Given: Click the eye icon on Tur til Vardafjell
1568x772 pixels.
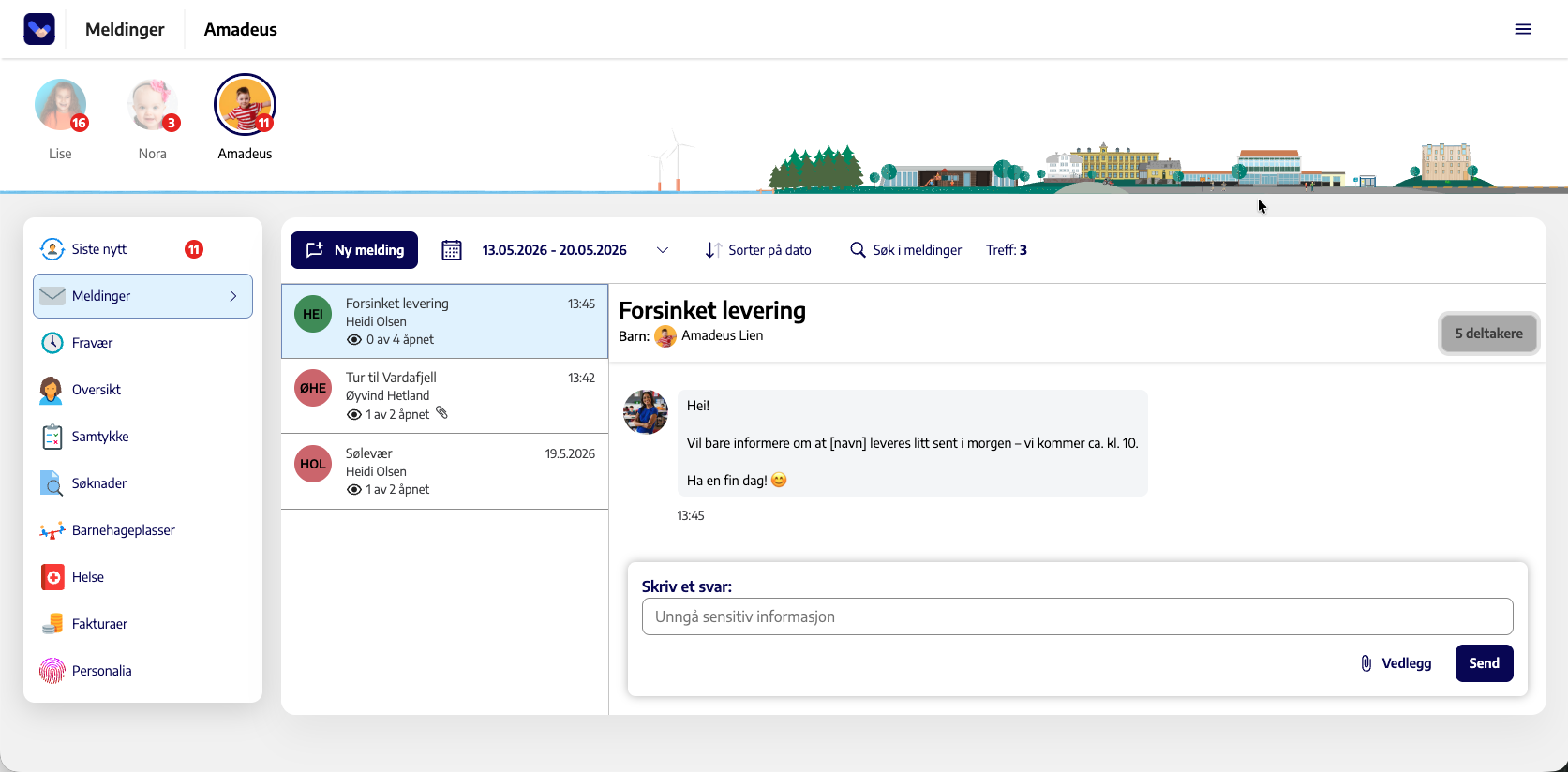Looking at the screenshot, I should click(x=354, y=414).
